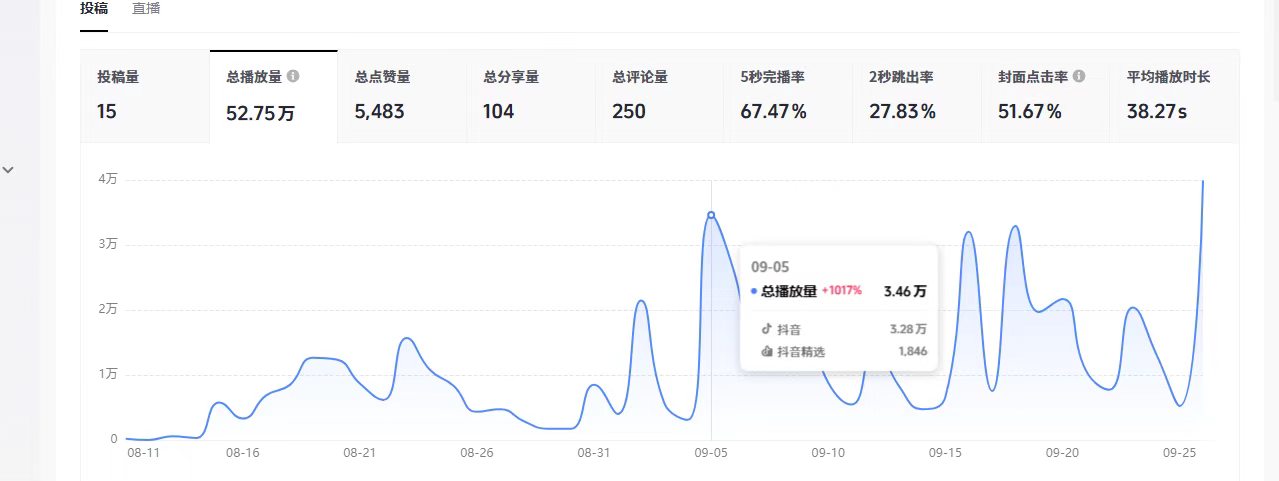The height and width of the screenshot is (481, 1279).
Task: Select the 总点赞量 metric card
Action: point(402,96)
